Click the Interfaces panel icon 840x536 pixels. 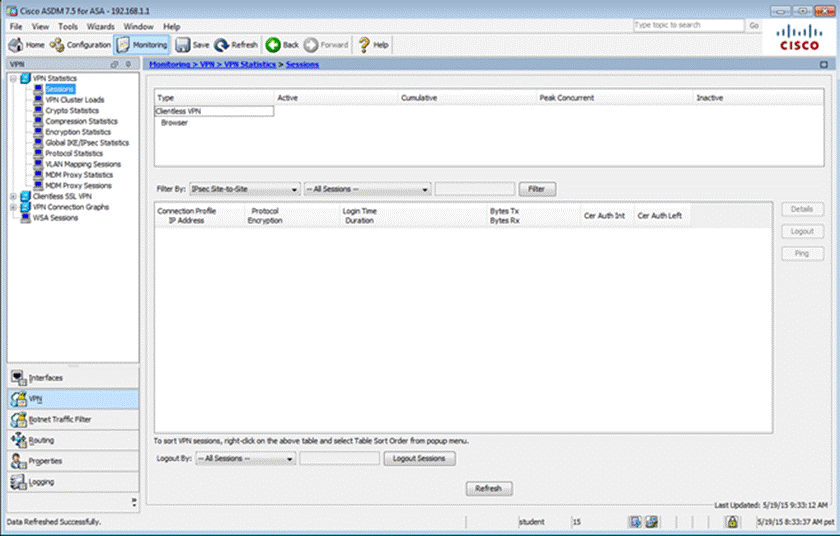pyautogui.click(x=18, y=378)
